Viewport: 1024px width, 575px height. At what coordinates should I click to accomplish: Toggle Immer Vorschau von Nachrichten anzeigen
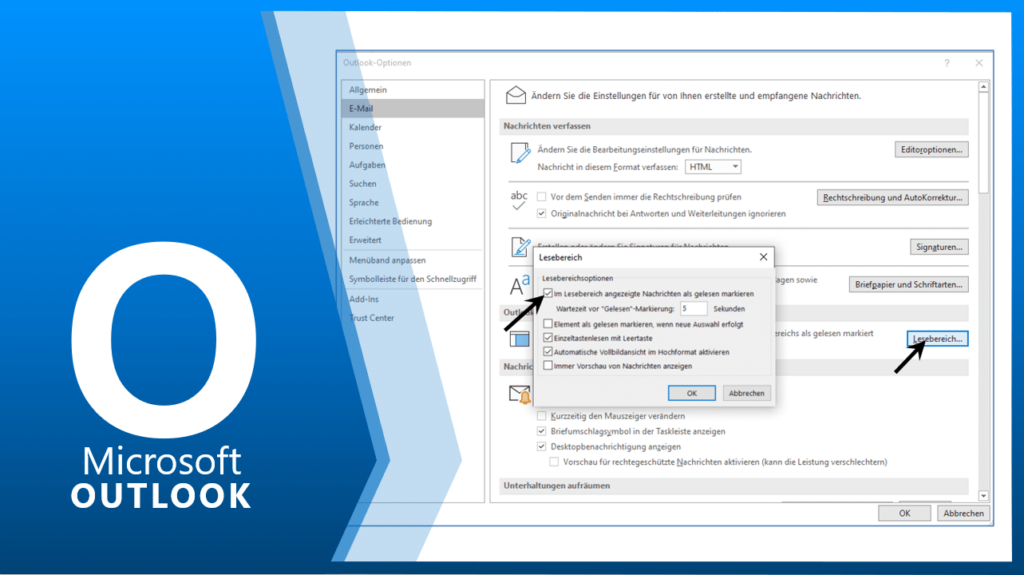(x=548, y=366)
